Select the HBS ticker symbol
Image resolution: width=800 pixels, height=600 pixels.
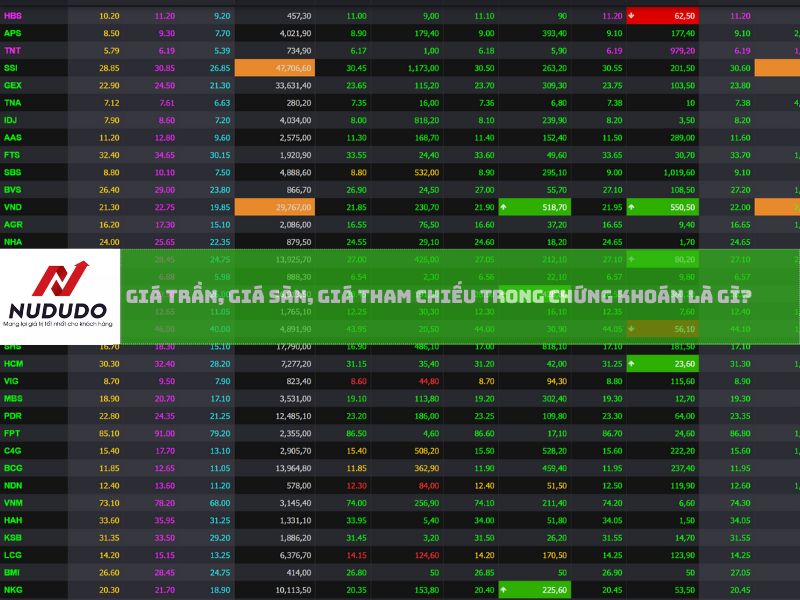pos(13,16)
